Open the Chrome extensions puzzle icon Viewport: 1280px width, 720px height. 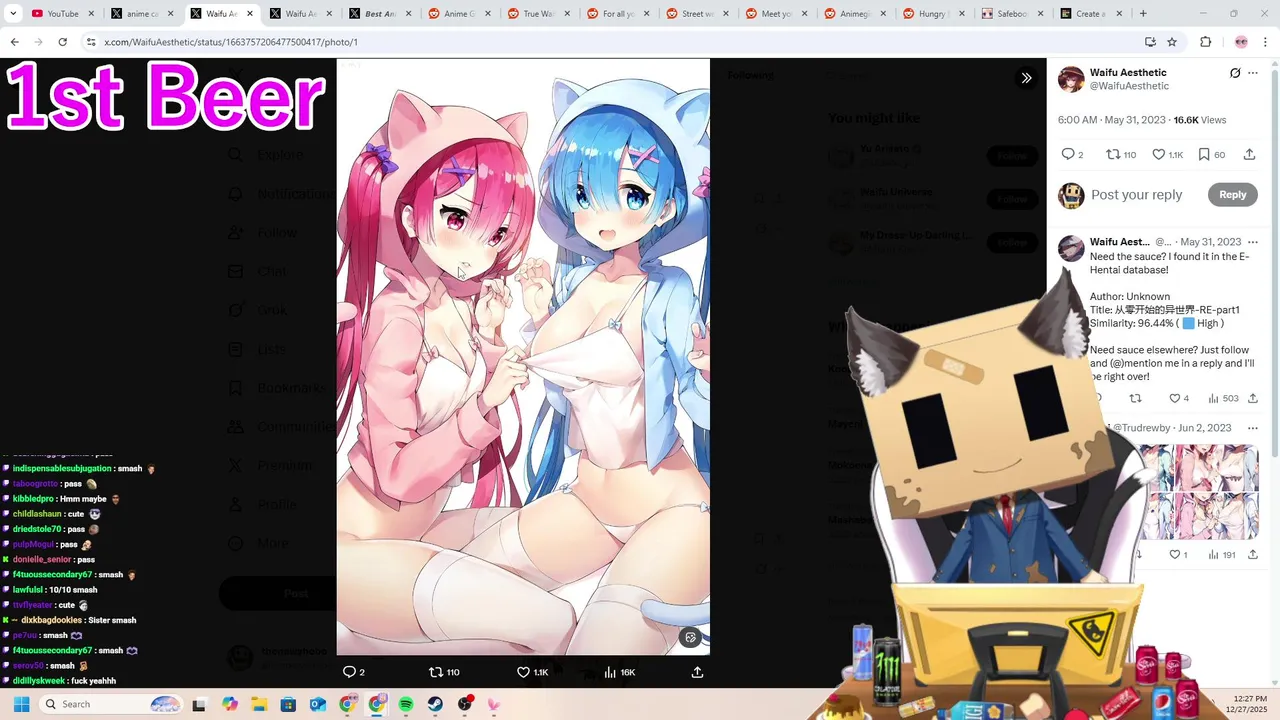click(x=1205, y=42)
